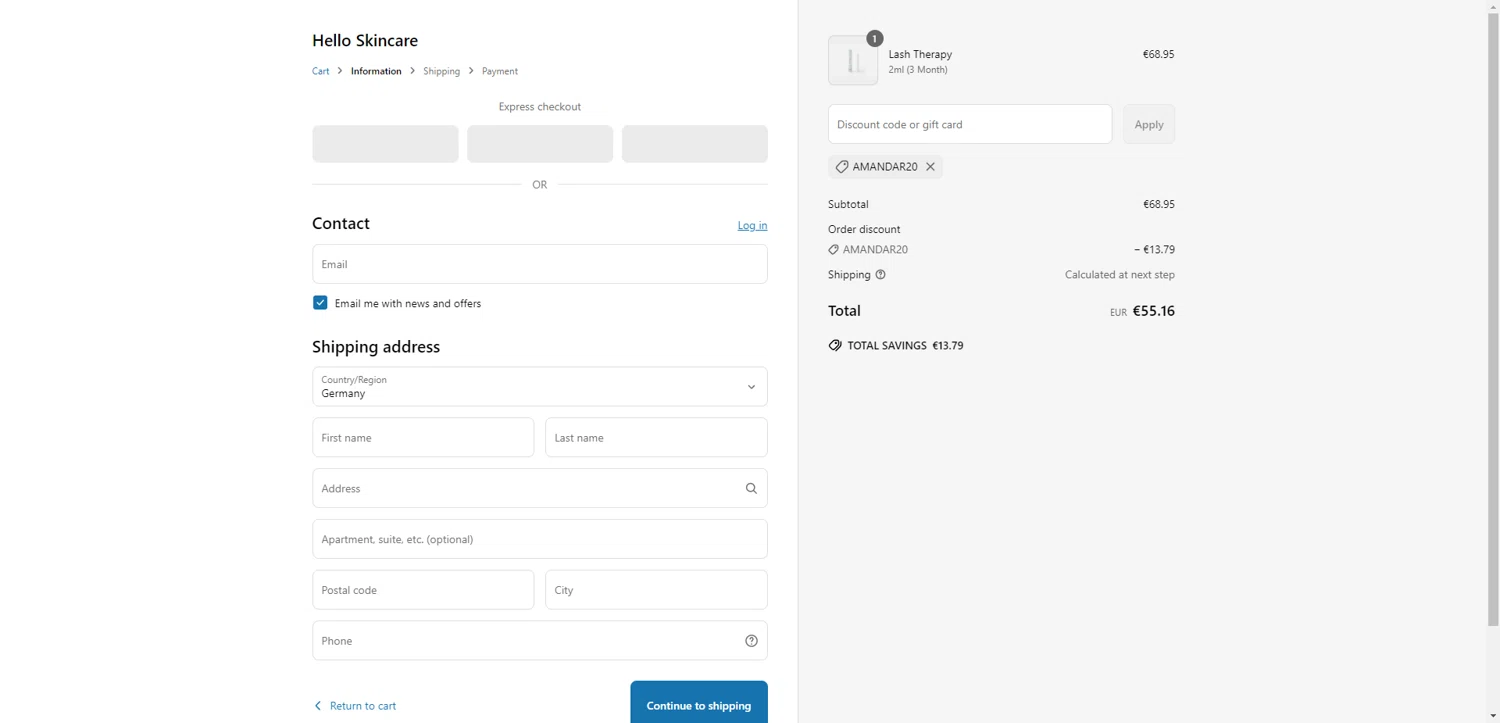Click the discount amount − €13.79

[1154, 250]
